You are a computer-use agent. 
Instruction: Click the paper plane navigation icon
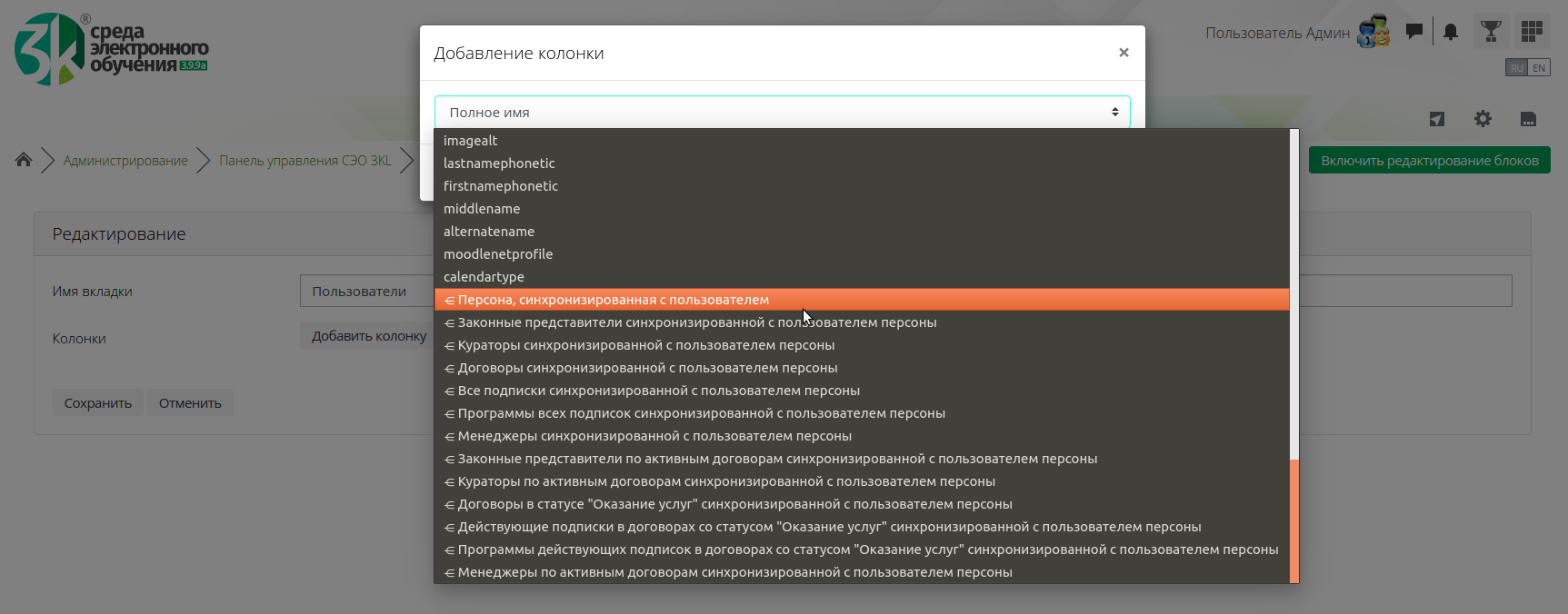(x=1437, y=119)
